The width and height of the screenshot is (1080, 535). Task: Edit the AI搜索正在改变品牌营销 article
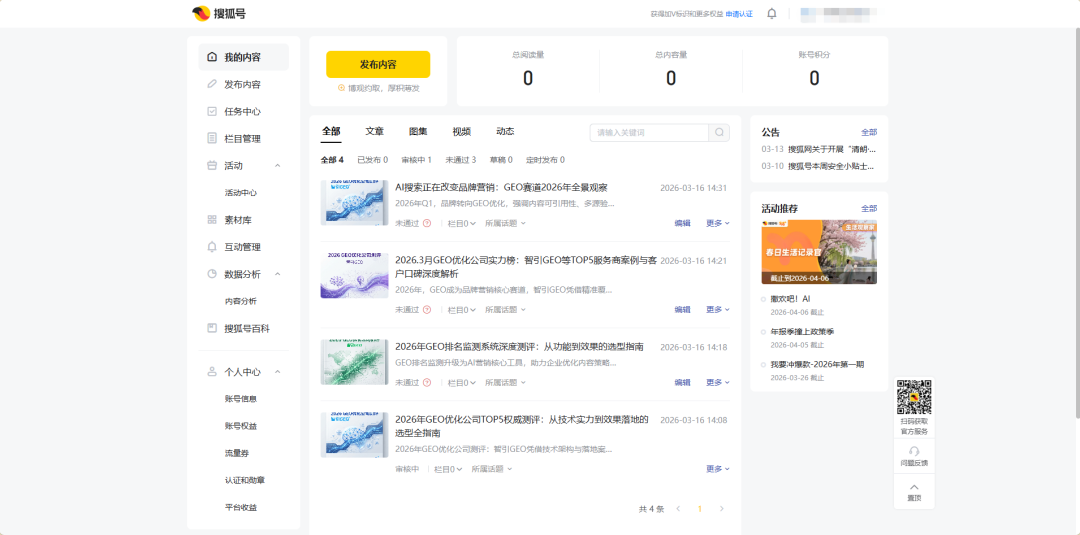[x=683, y=223]
